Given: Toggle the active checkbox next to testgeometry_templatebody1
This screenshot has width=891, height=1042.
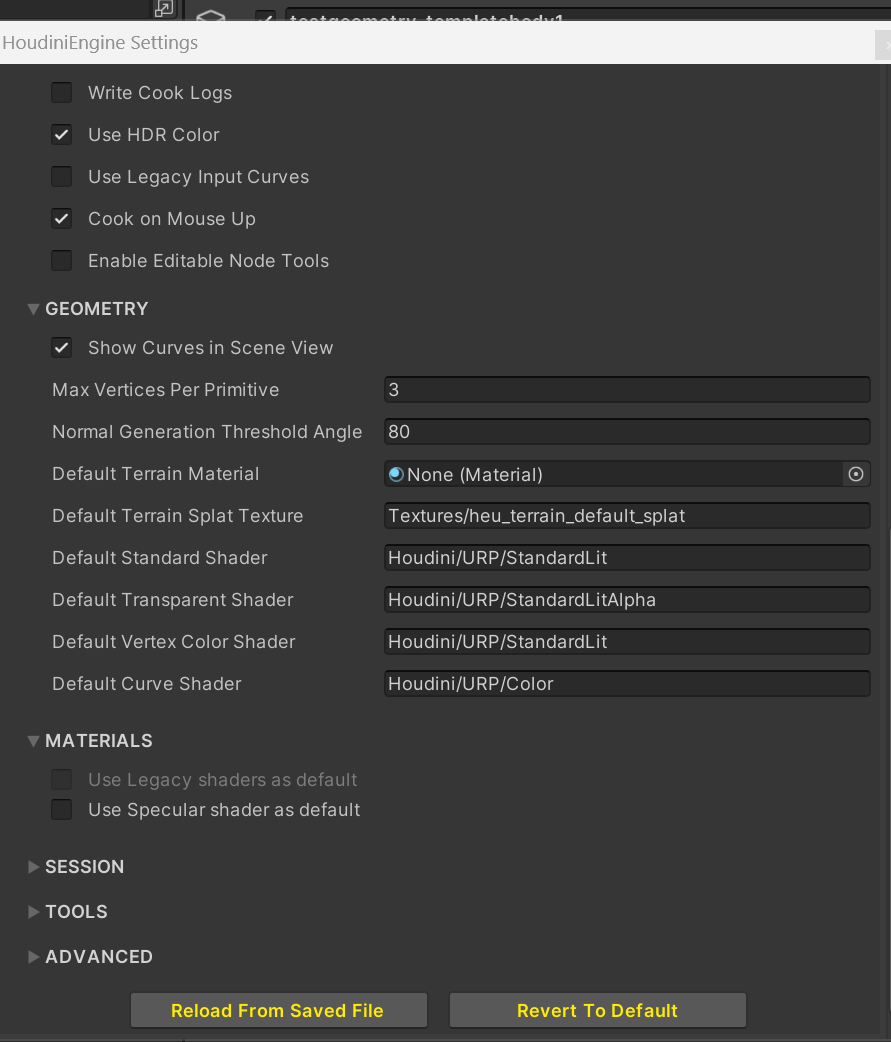Looking at the screenshot, I should point(265,15).
